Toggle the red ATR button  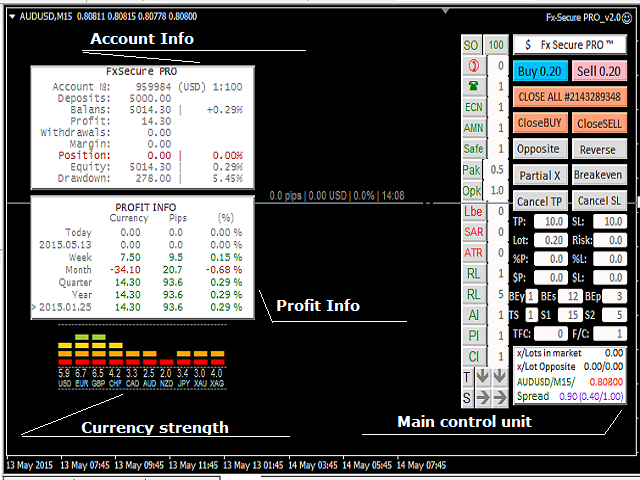point(473,253)
